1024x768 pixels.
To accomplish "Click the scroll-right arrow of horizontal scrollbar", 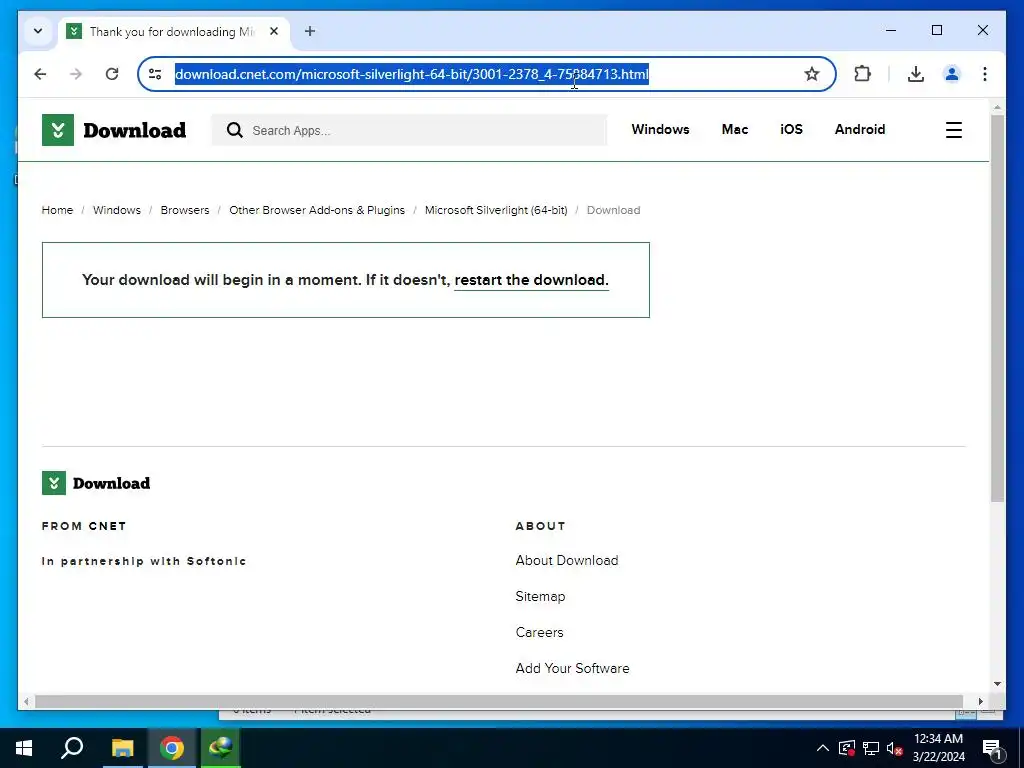I will 980,701.
